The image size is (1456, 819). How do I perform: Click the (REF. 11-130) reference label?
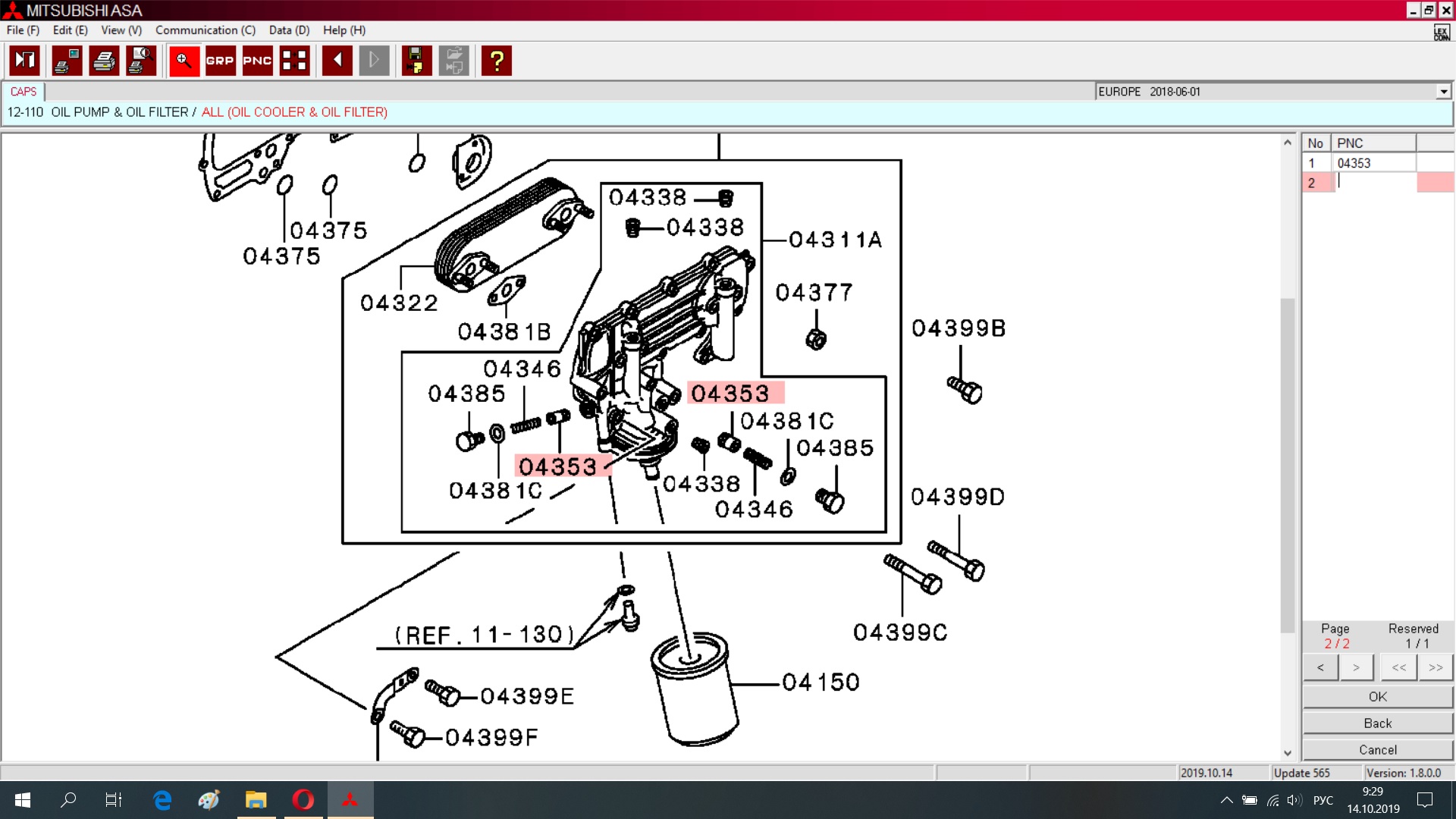point(485,635)
